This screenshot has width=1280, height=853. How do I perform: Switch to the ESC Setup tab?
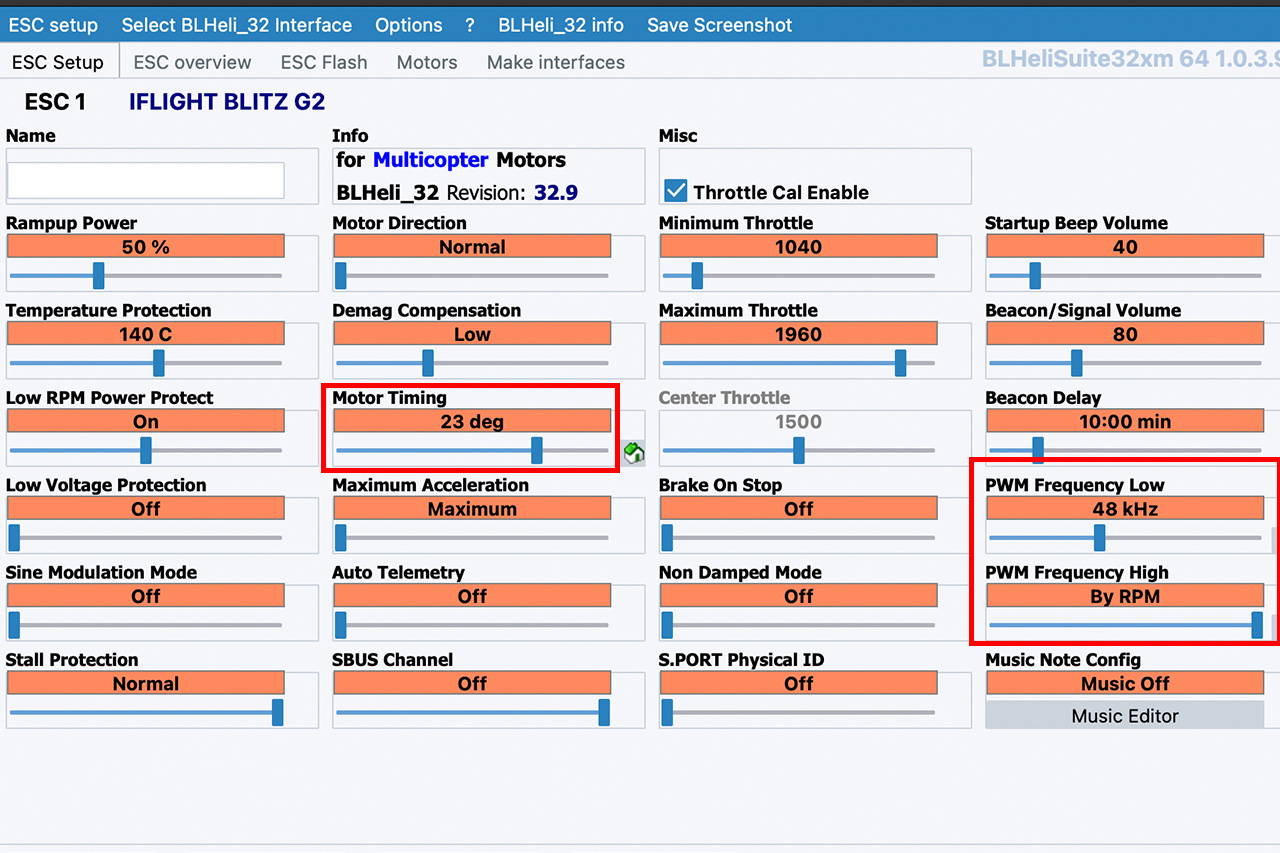click(x=58, y=62)
